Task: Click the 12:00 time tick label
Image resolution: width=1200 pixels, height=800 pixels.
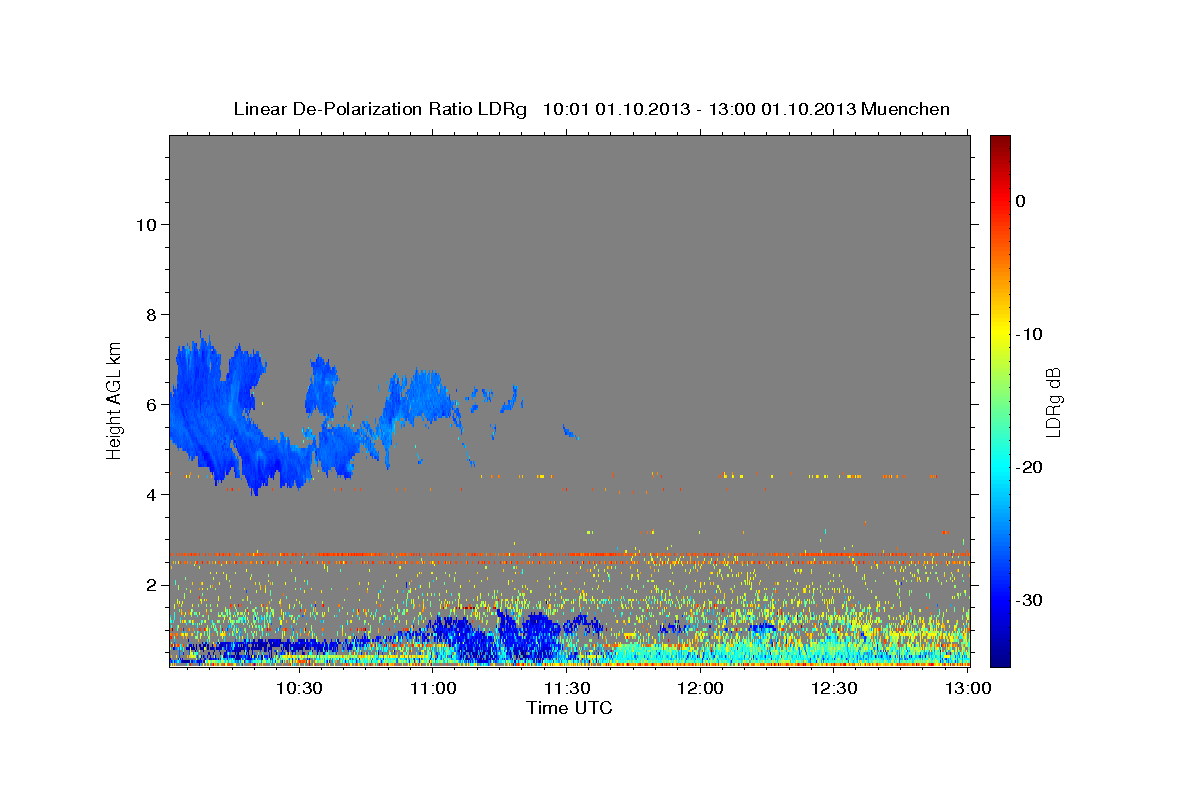Action: tap(700, 689)
